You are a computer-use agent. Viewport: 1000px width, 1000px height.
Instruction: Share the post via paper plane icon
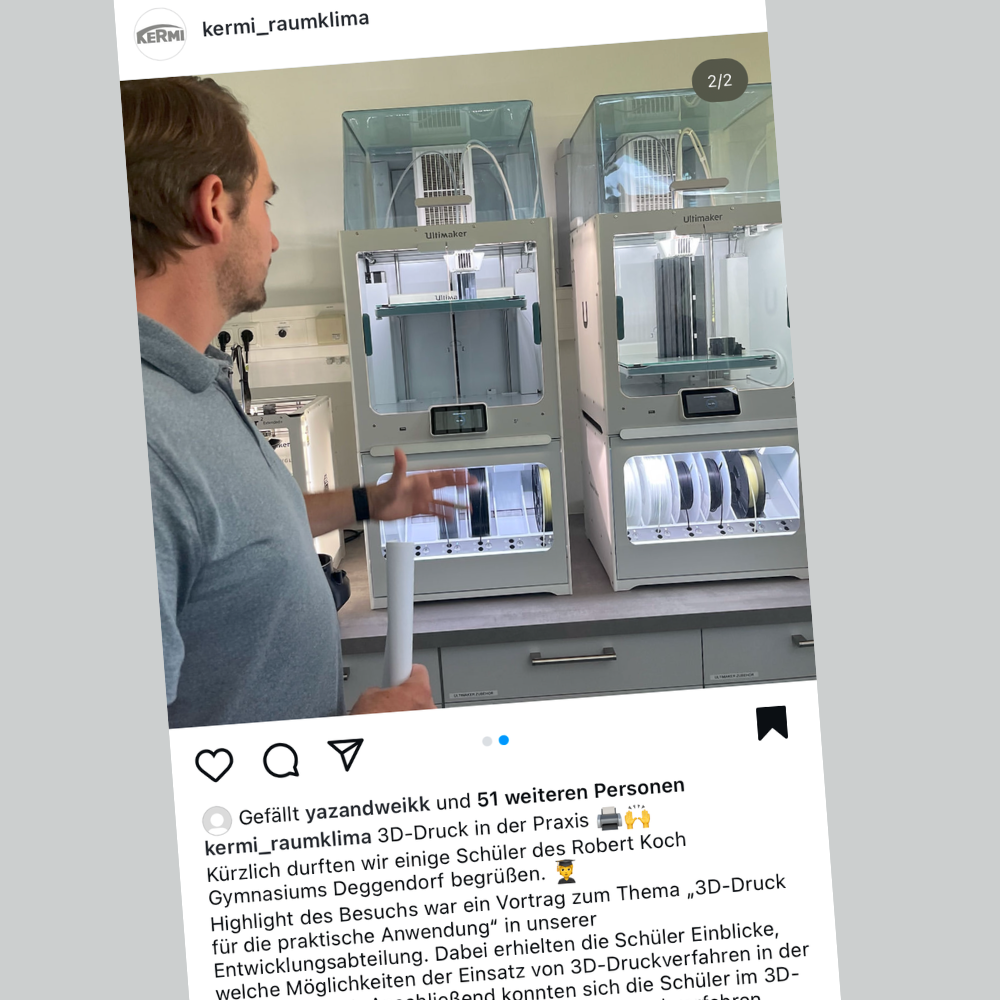tap(345, 754)
